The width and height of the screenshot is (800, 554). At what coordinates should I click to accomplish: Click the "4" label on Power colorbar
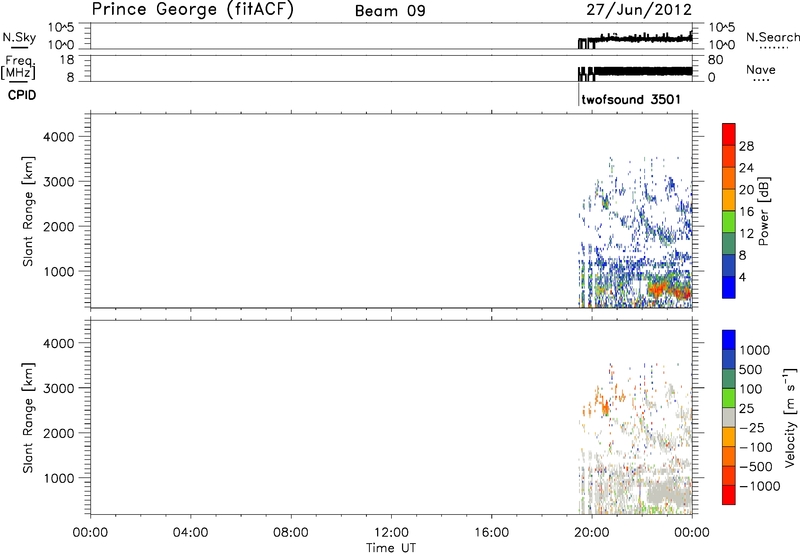(743, 277)
